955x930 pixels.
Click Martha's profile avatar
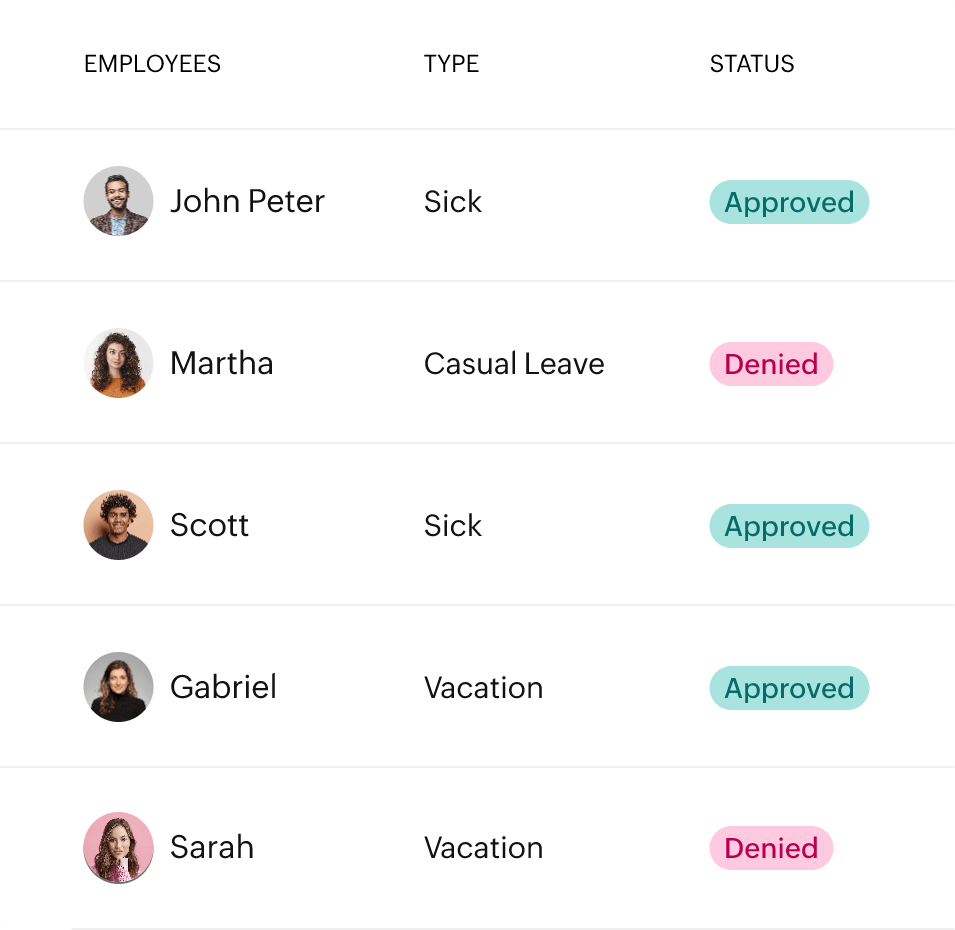pyautogui.click(x=118, y=363)
